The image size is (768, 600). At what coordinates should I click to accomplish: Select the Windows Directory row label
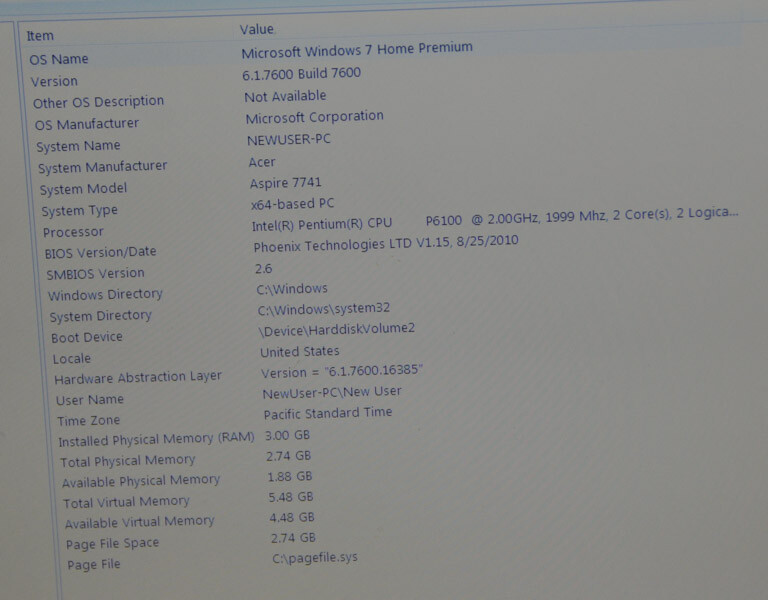click(x=105, y=295)
